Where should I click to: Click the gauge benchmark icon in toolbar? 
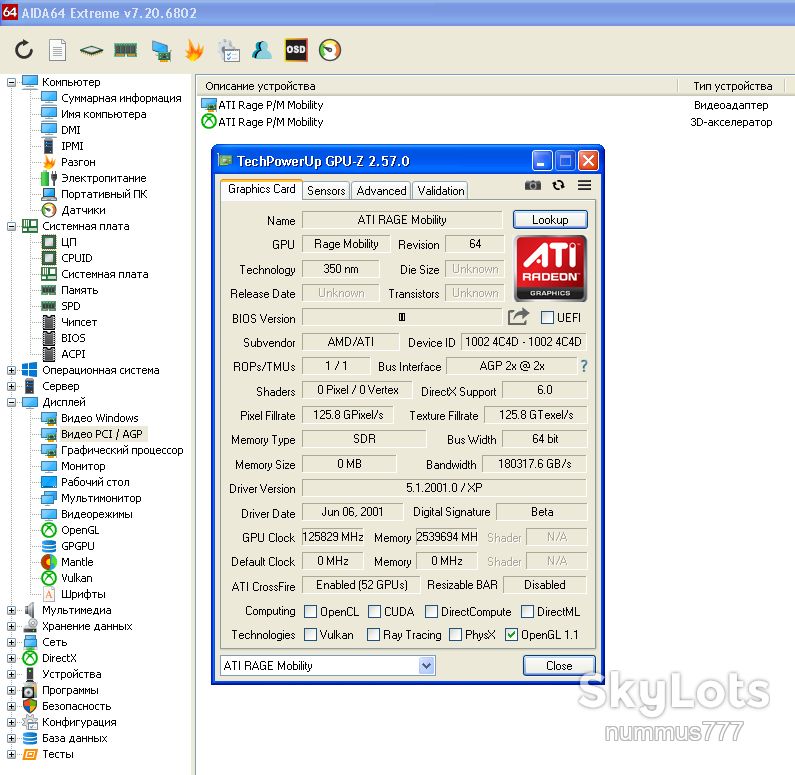coord(330,50)
